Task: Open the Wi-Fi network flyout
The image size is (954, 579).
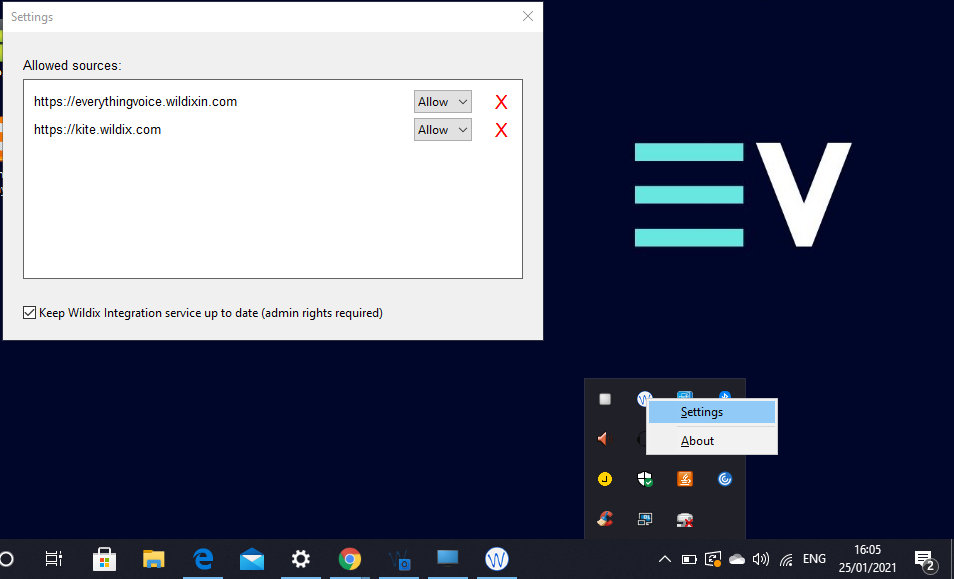Action: [x=786, y=559]
